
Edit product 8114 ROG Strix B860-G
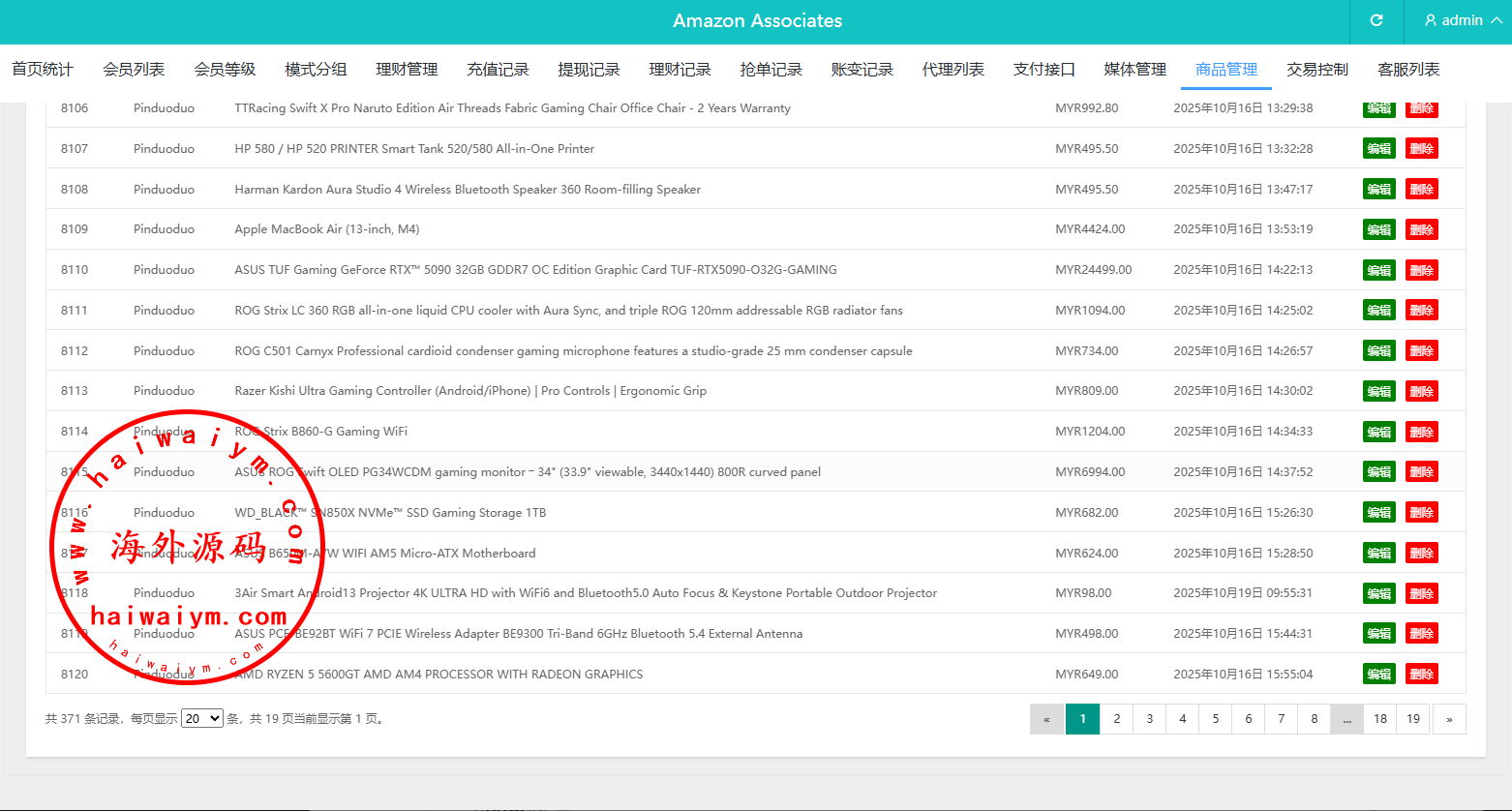[1378, 433]
